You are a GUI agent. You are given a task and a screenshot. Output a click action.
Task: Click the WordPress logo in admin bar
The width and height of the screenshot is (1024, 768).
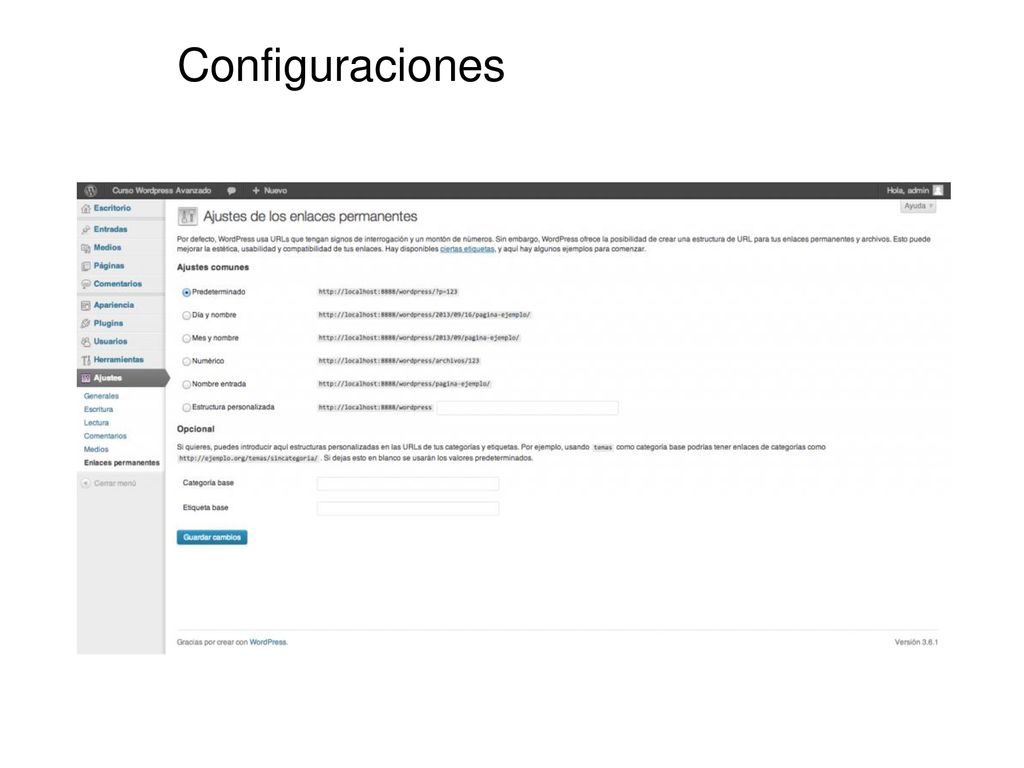[91, 191]
